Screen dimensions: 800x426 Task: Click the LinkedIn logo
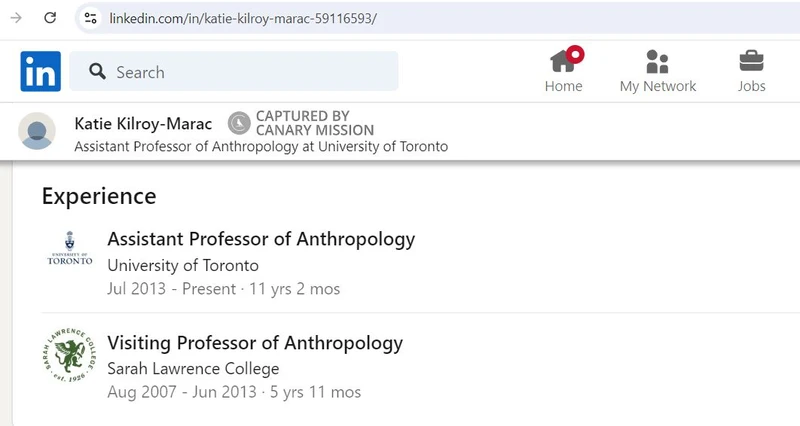coord(41,72)
